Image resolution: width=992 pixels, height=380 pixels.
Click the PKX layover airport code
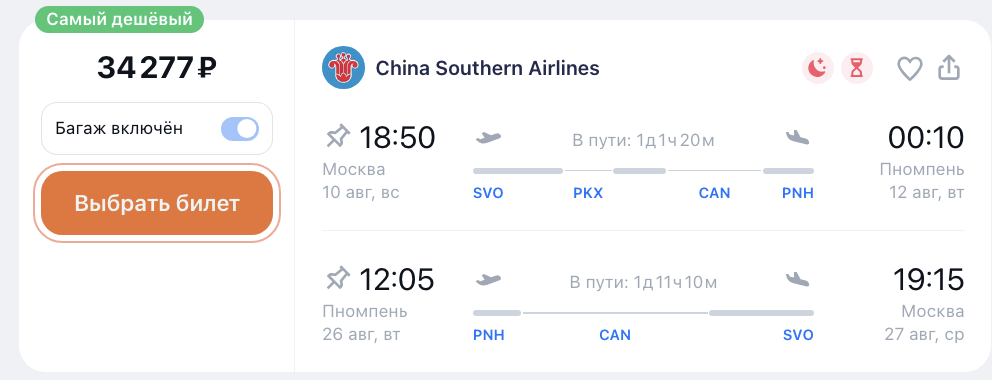tap(588, 193)
